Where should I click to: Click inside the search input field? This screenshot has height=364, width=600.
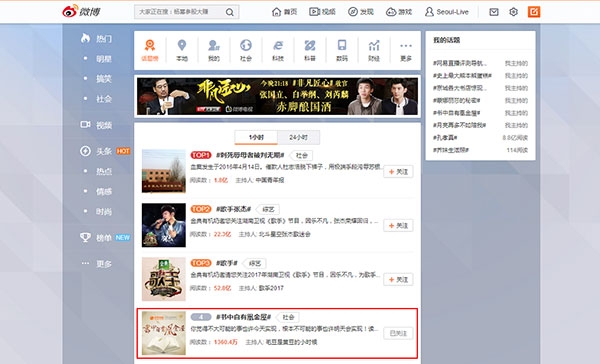[x=179, y=12]
